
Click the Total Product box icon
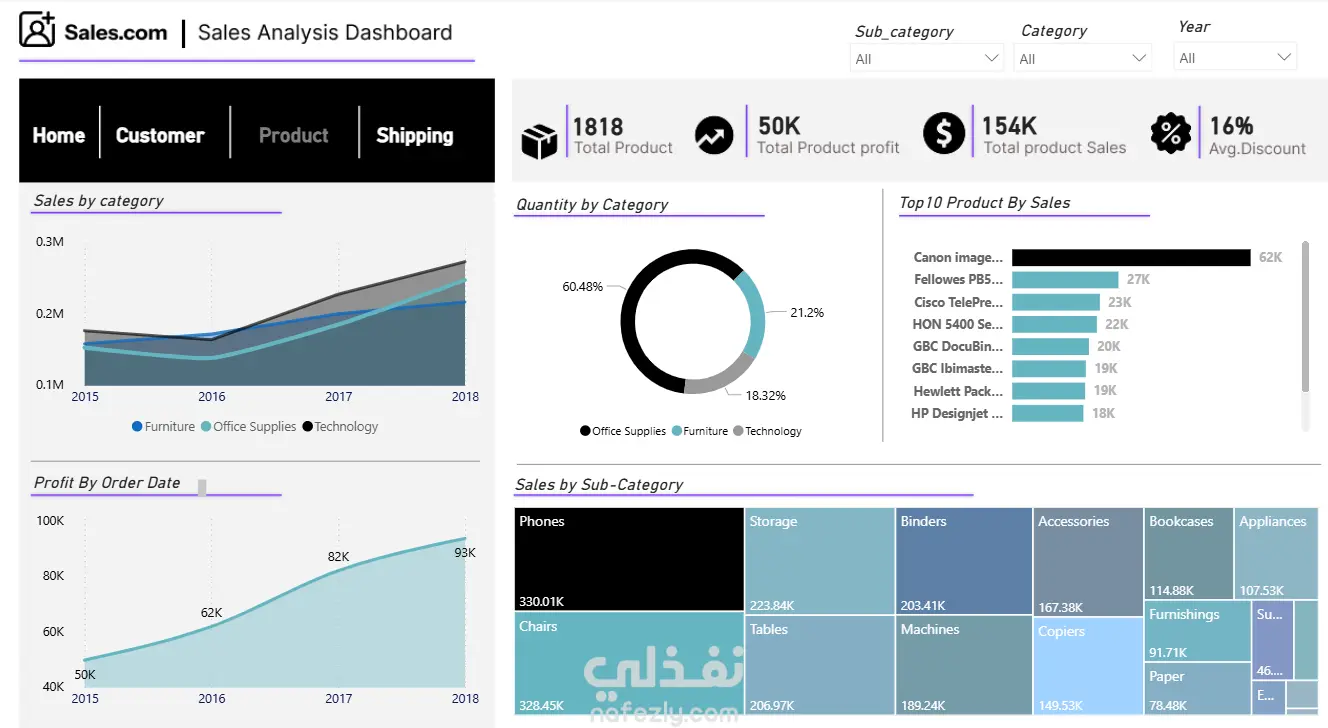[539, 141]
